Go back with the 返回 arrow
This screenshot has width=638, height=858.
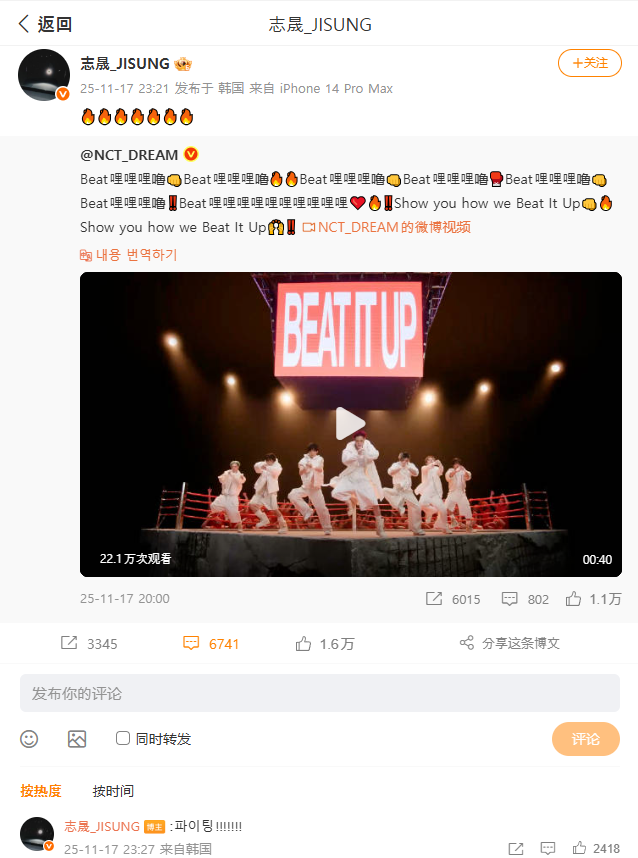pyautogui.click(x=24, y=24)
